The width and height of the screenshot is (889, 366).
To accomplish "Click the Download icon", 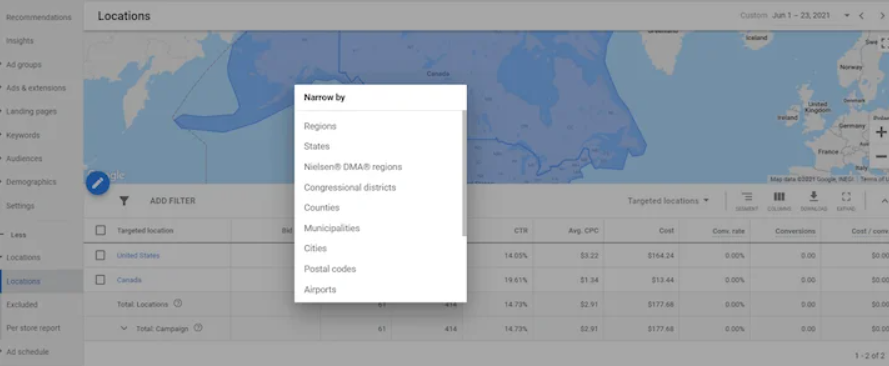I will point(814,201).
